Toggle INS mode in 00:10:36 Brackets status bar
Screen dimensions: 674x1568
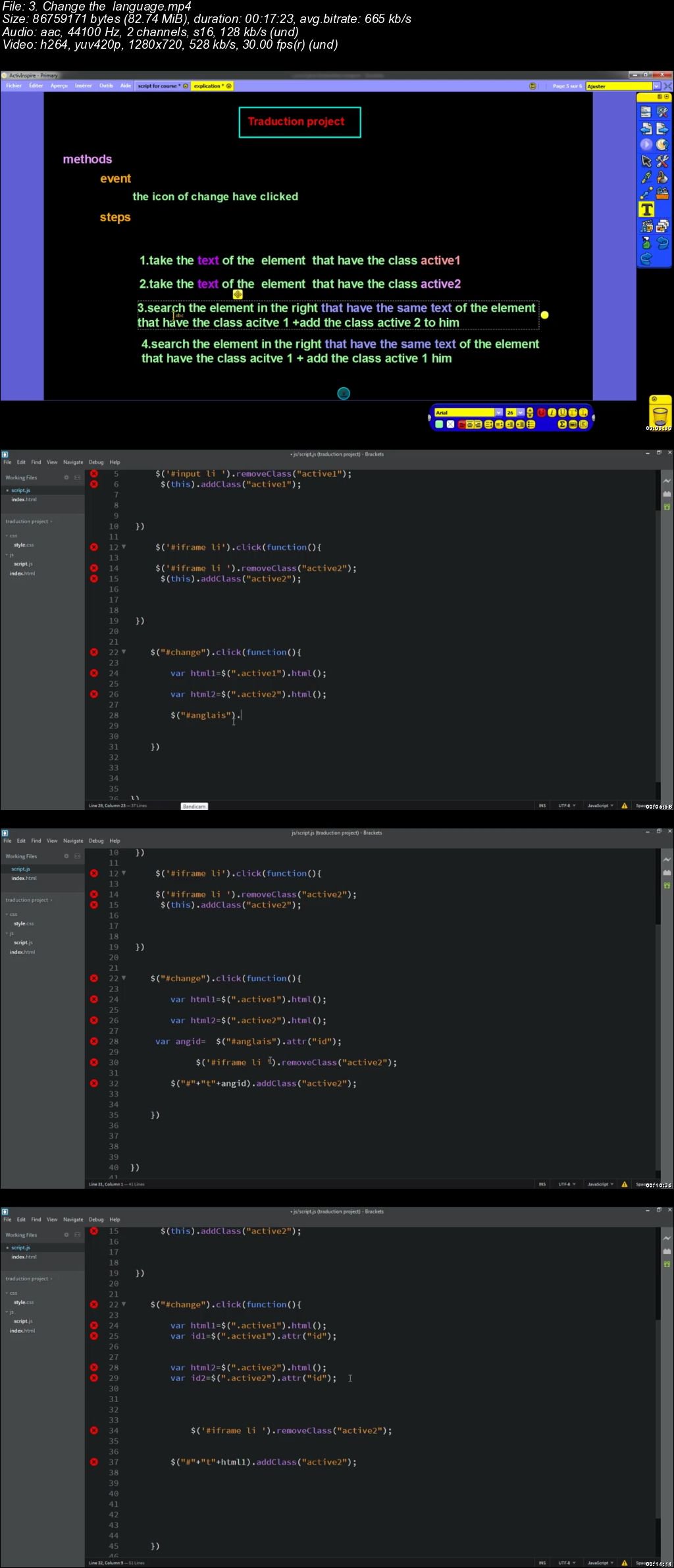pyautogui.click(x=542, y=1184)
